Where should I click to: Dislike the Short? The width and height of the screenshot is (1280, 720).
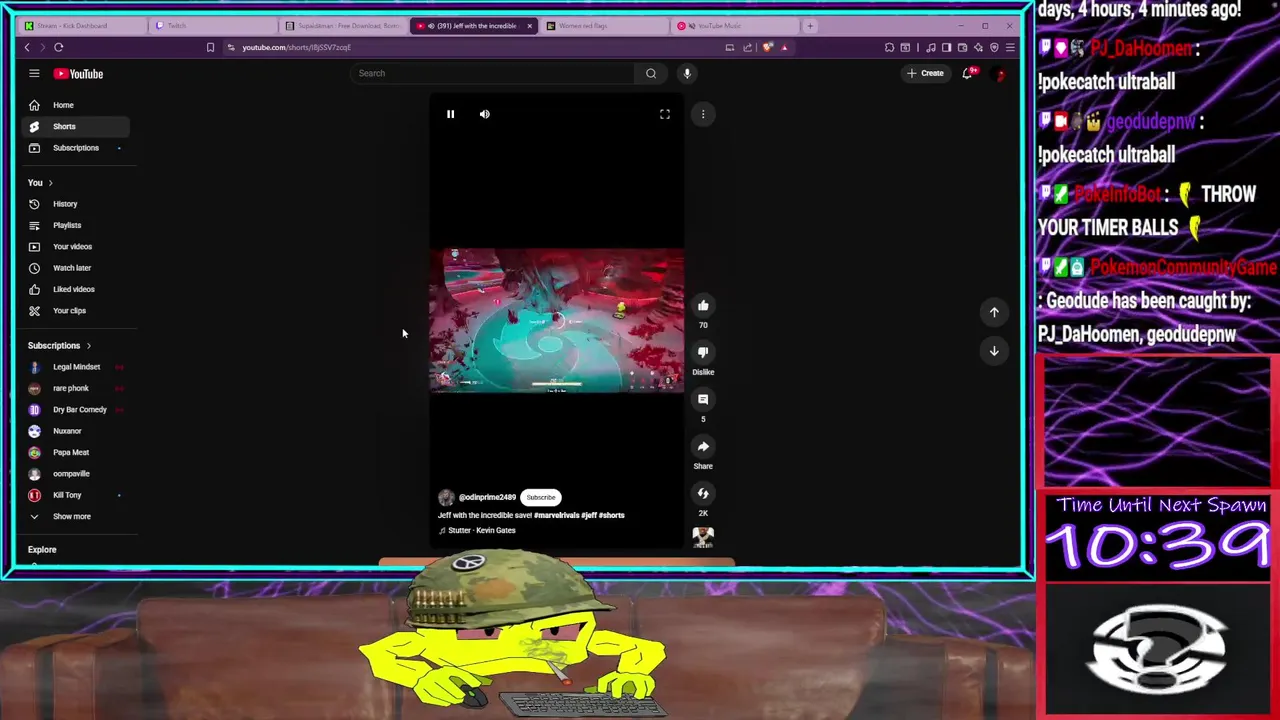pos(703,352)
